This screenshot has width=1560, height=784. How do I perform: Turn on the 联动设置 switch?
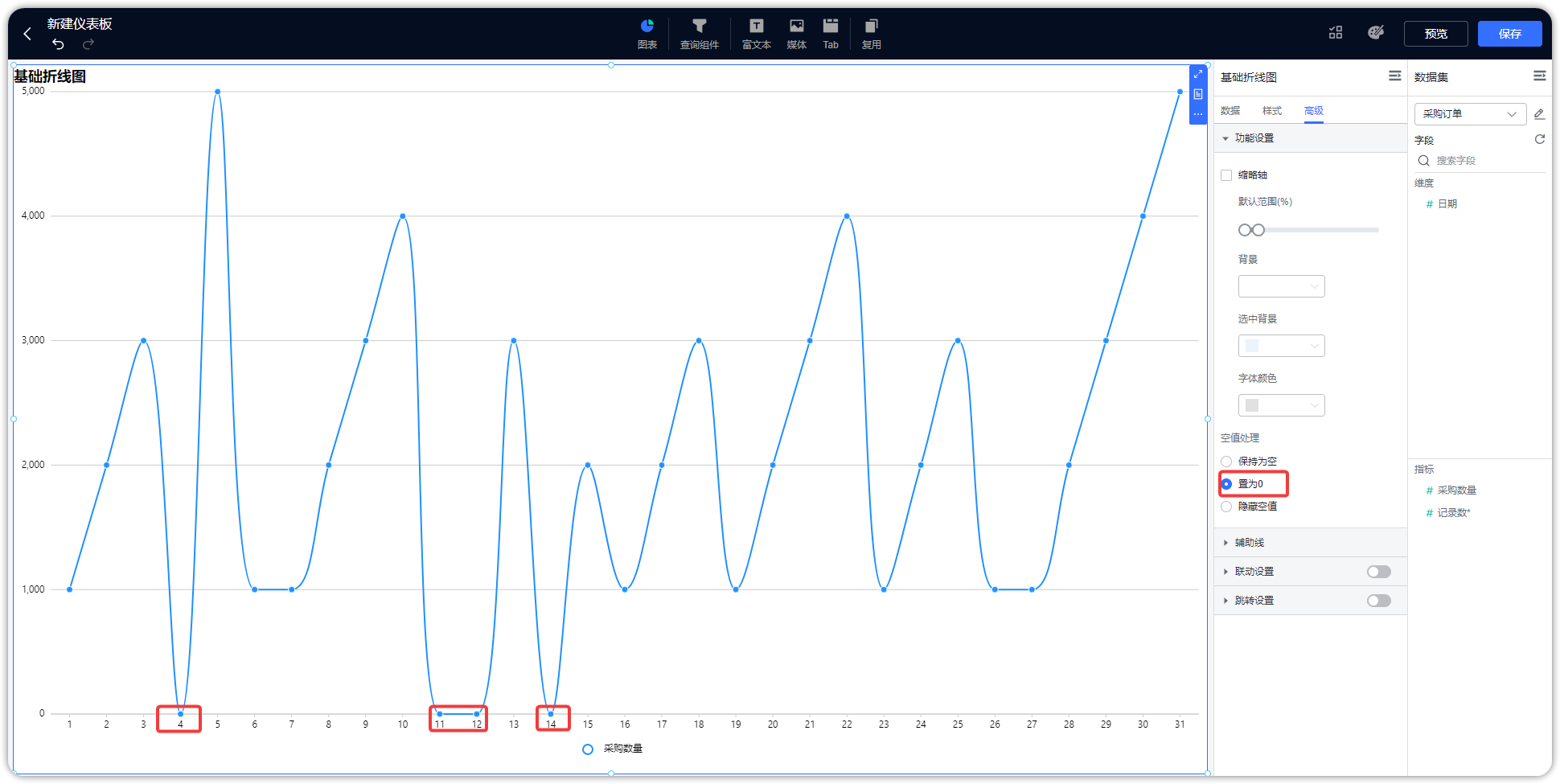click(1379, 572)
